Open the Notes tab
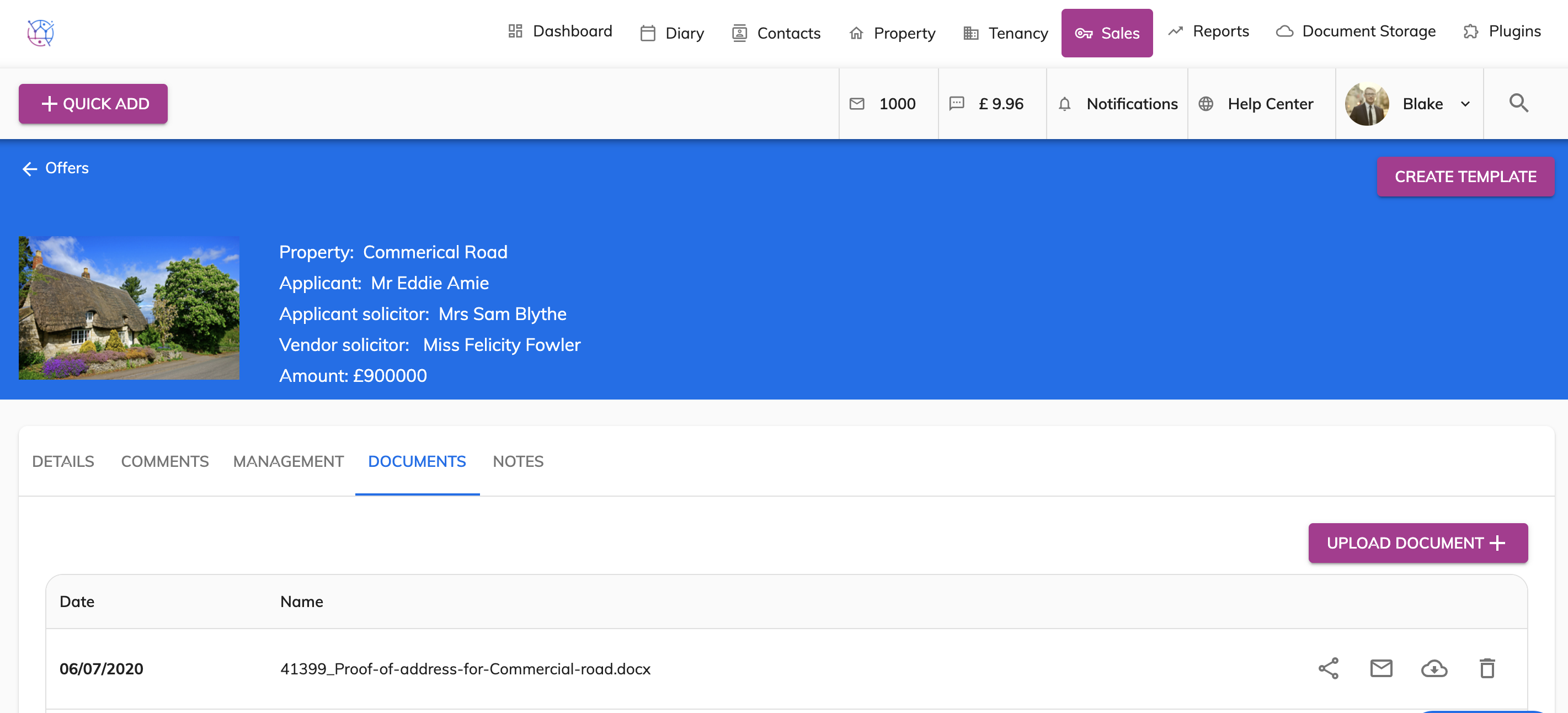The height and width of the screenshot is (713, 1568). pos(518,461)
